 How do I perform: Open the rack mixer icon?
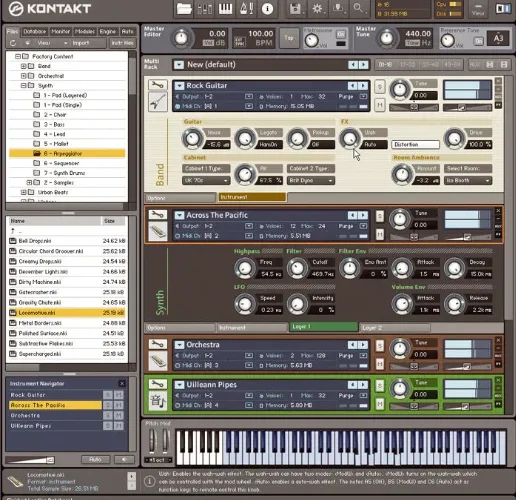[205, 9]
